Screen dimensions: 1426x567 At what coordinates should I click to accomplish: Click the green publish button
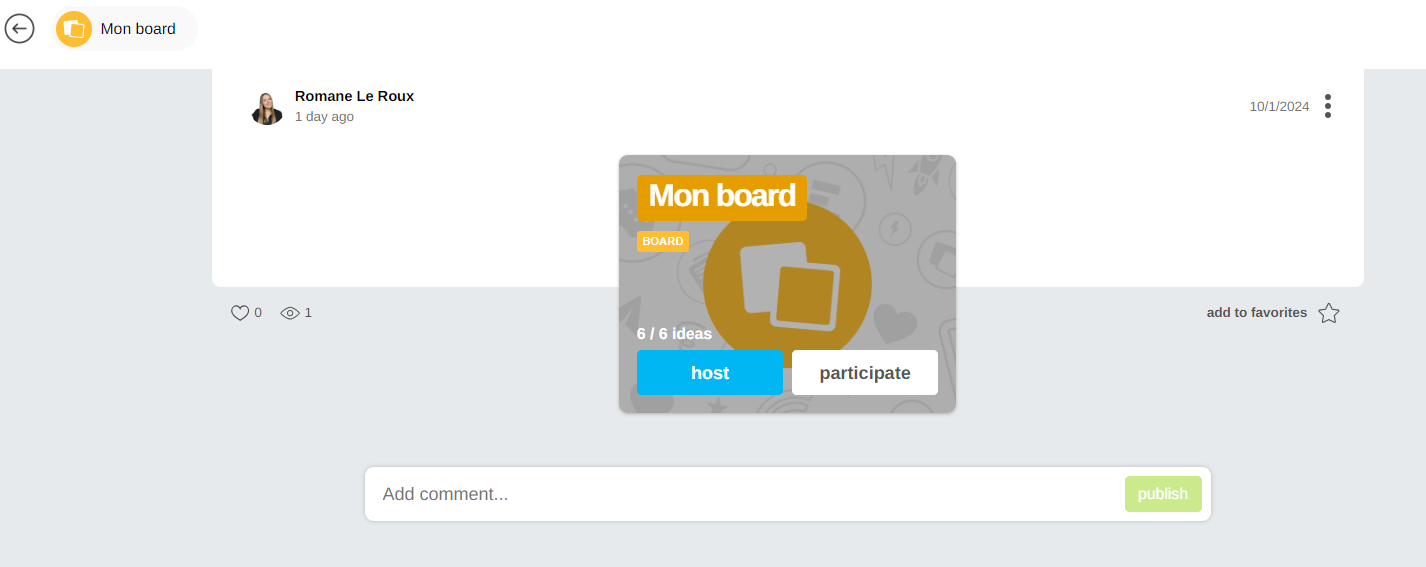(x=1162, y=494)
